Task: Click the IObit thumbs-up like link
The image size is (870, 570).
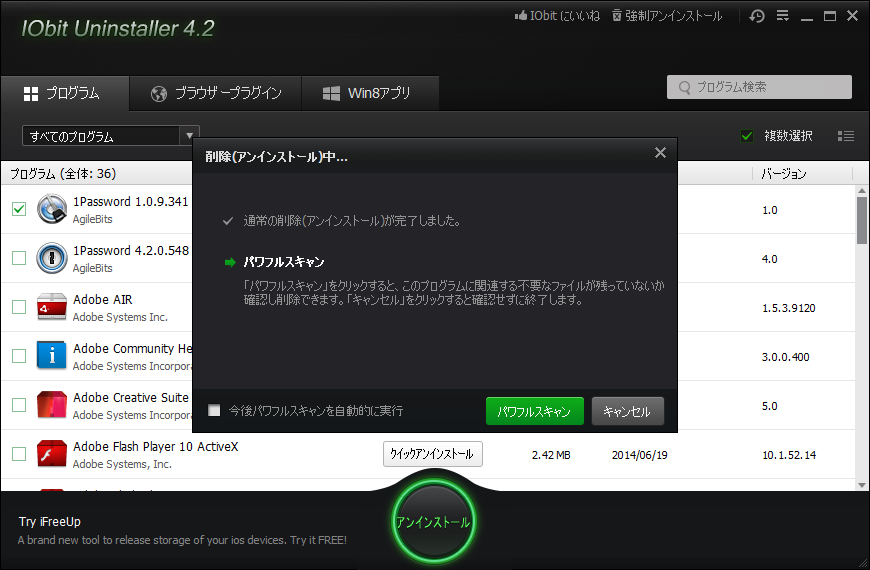Action: pyautogui.click(x=557, y=16)
